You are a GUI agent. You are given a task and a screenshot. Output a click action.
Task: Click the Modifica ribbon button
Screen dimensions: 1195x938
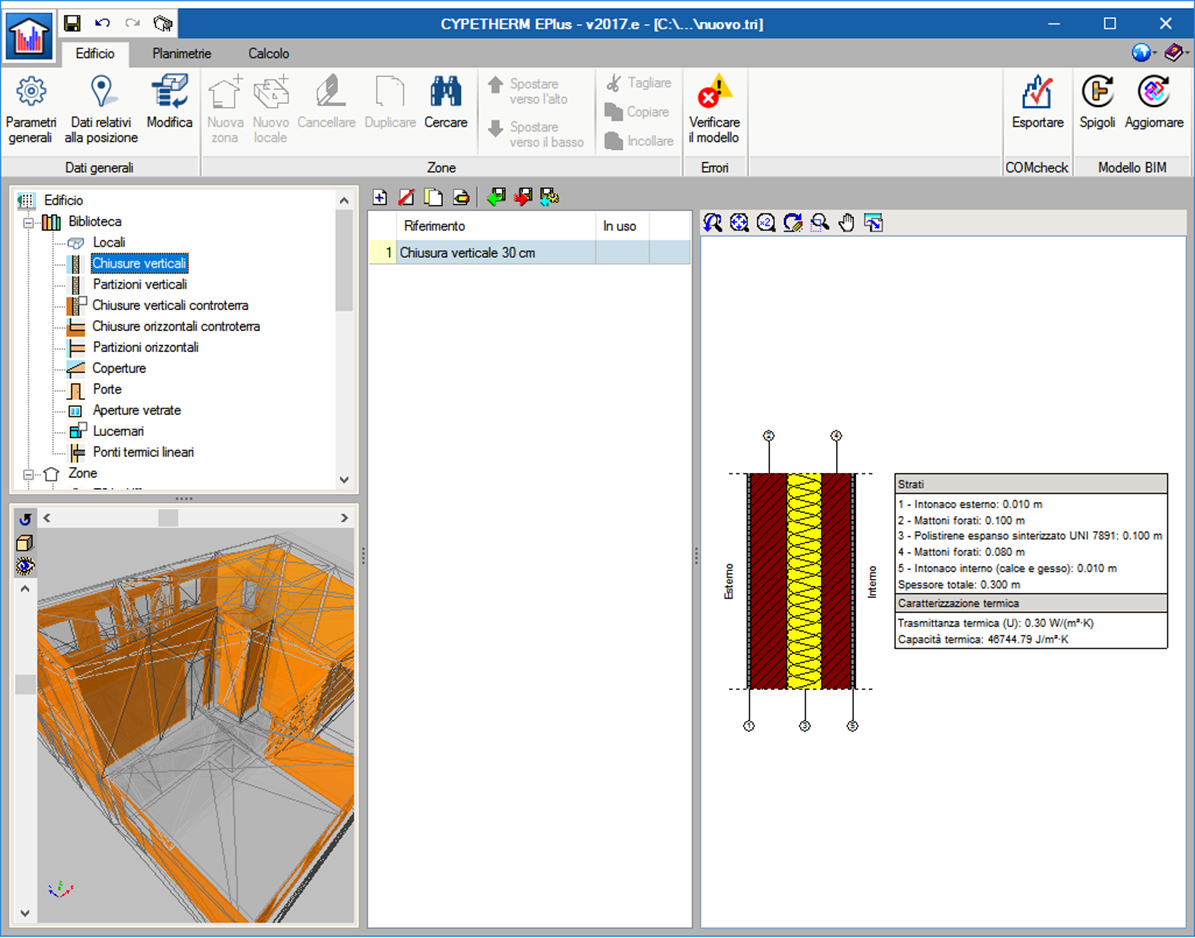tap(169, 102)
